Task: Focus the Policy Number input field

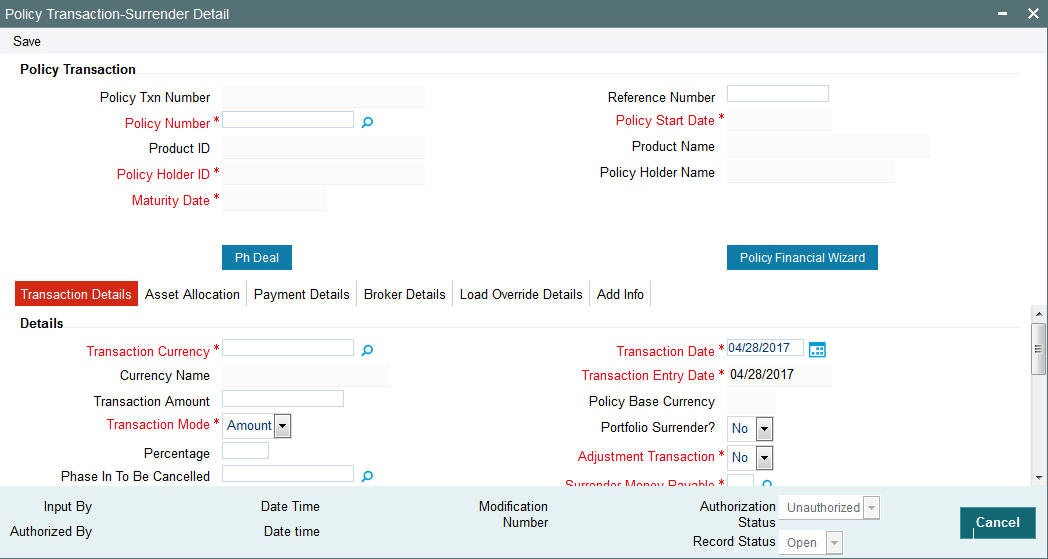Action: tap(288, 120)
